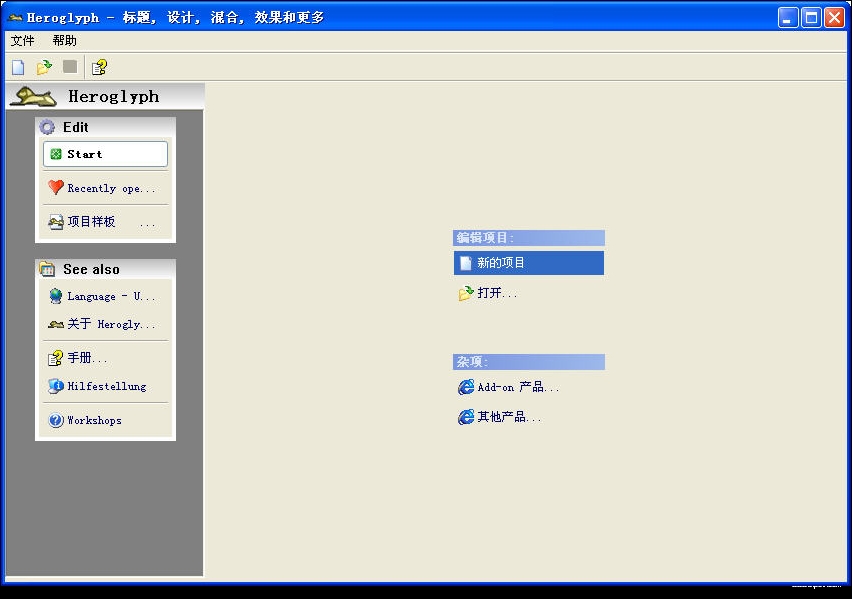Viewport: 852px width, 599px height.
Task: Click the open project toolbar icon
Action: [44, 67]
